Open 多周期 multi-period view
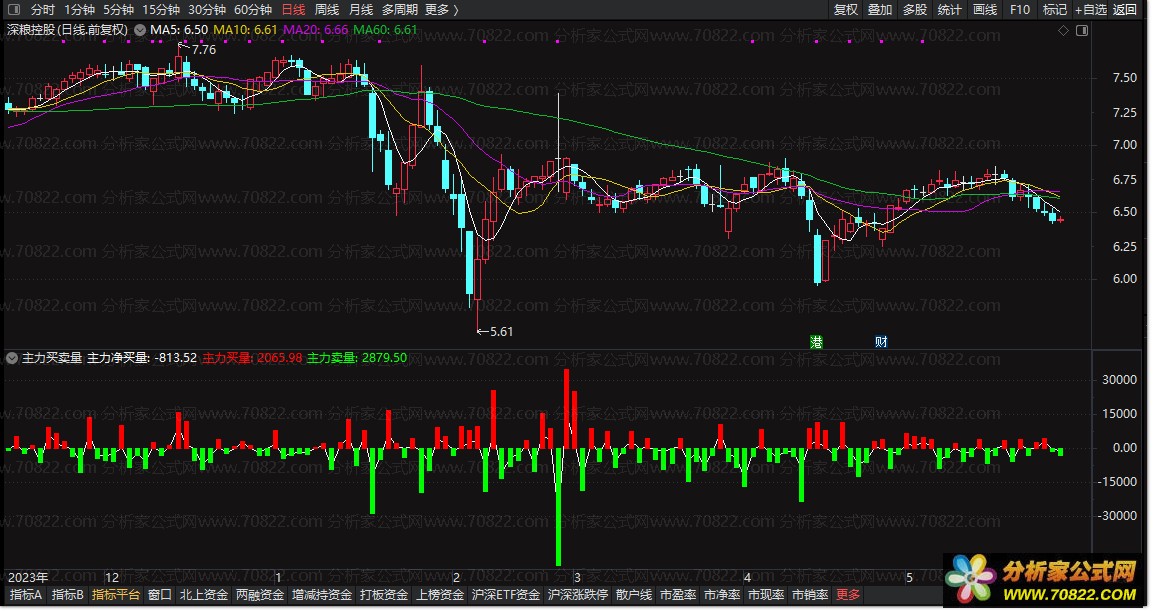Screen dimensions: 1153x611 pos(399,10)
